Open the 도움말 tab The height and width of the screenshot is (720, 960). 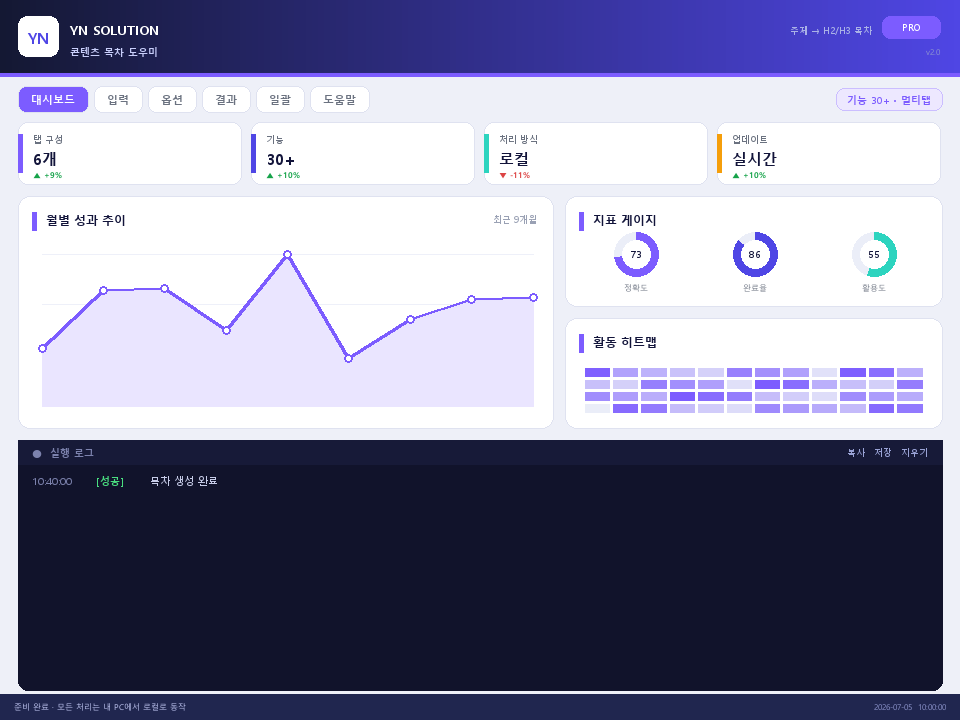(340, 99)
